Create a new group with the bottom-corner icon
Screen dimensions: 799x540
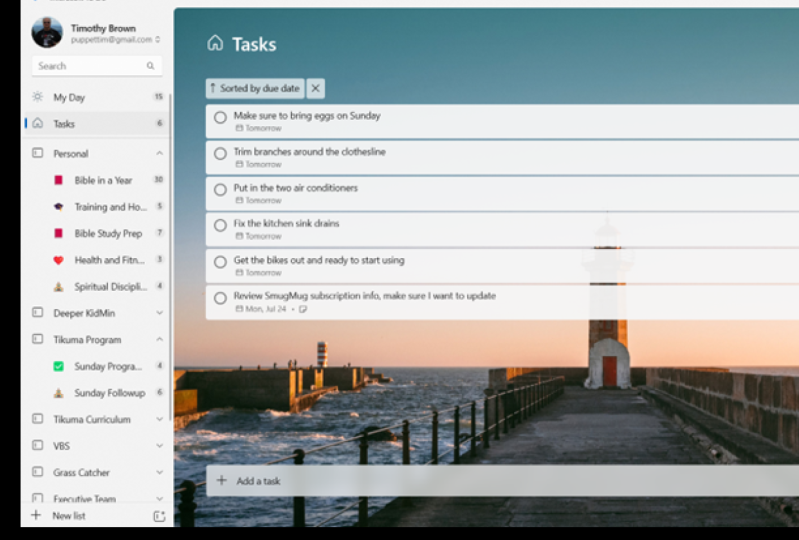click(x=159, y=516)
